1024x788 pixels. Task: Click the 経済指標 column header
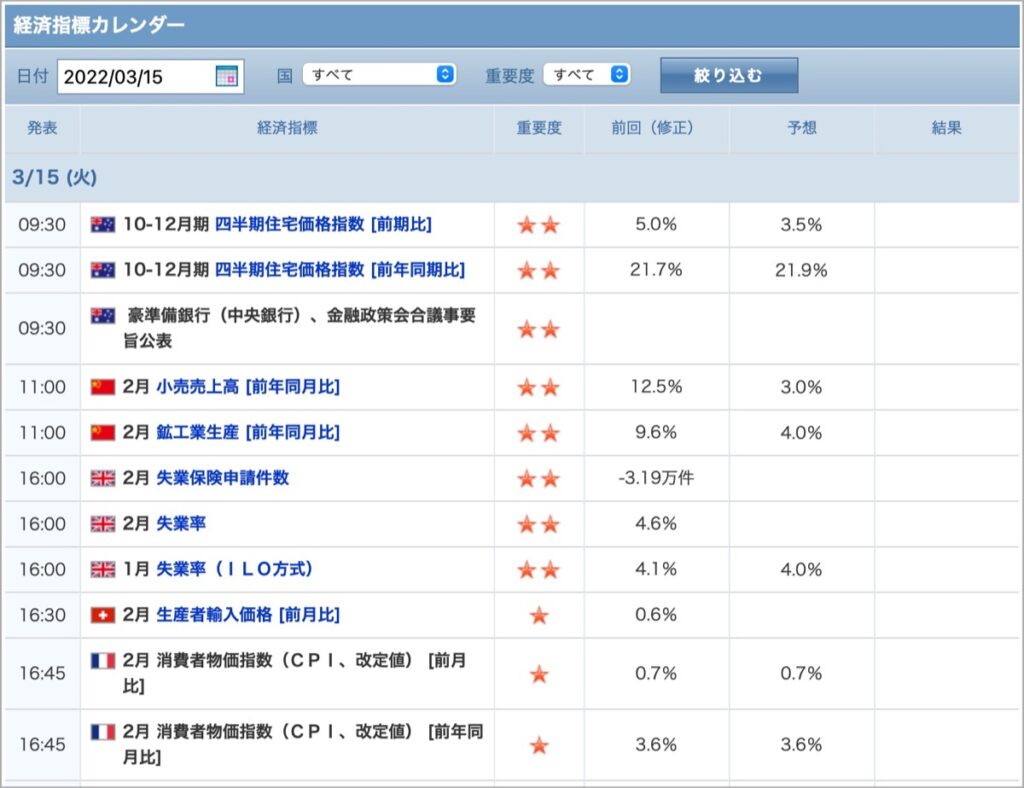click(x=287, y=128)
